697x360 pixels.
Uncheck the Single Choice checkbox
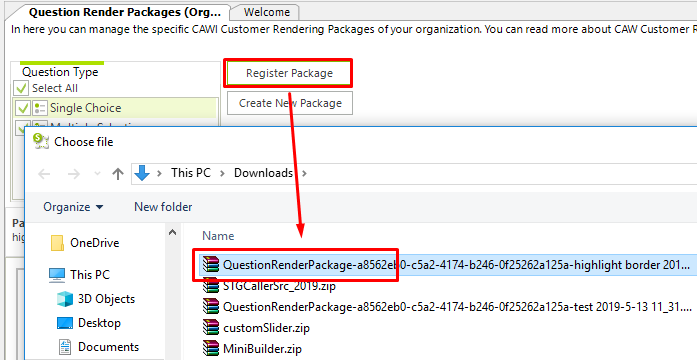coord(22,108)
